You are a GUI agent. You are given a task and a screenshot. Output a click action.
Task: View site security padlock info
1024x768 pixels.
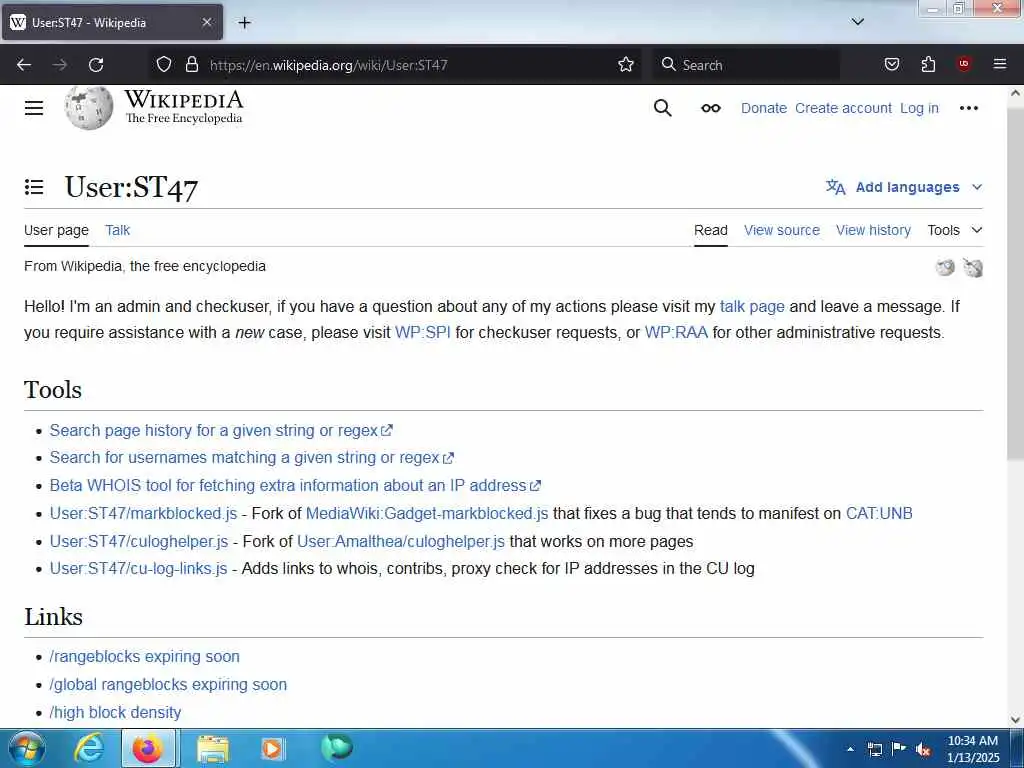click(x=191, y=64)
